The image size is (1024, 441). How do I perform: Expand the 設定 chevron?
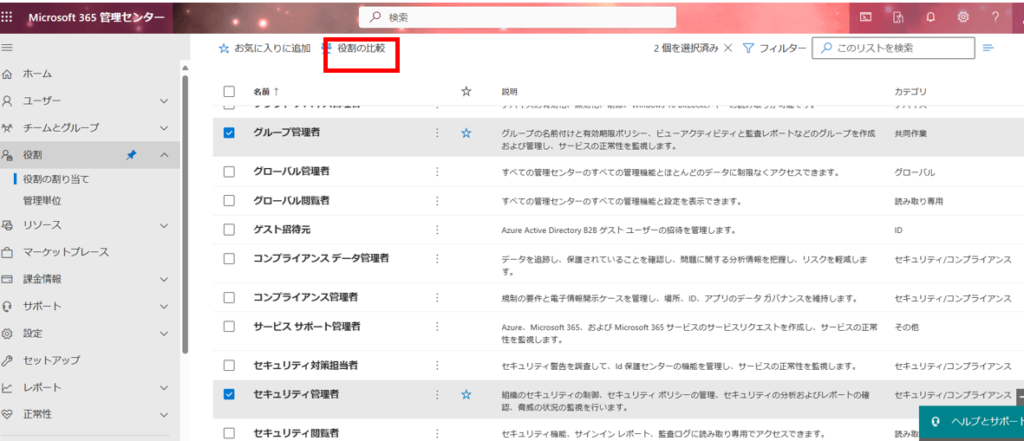coord(164,334)
